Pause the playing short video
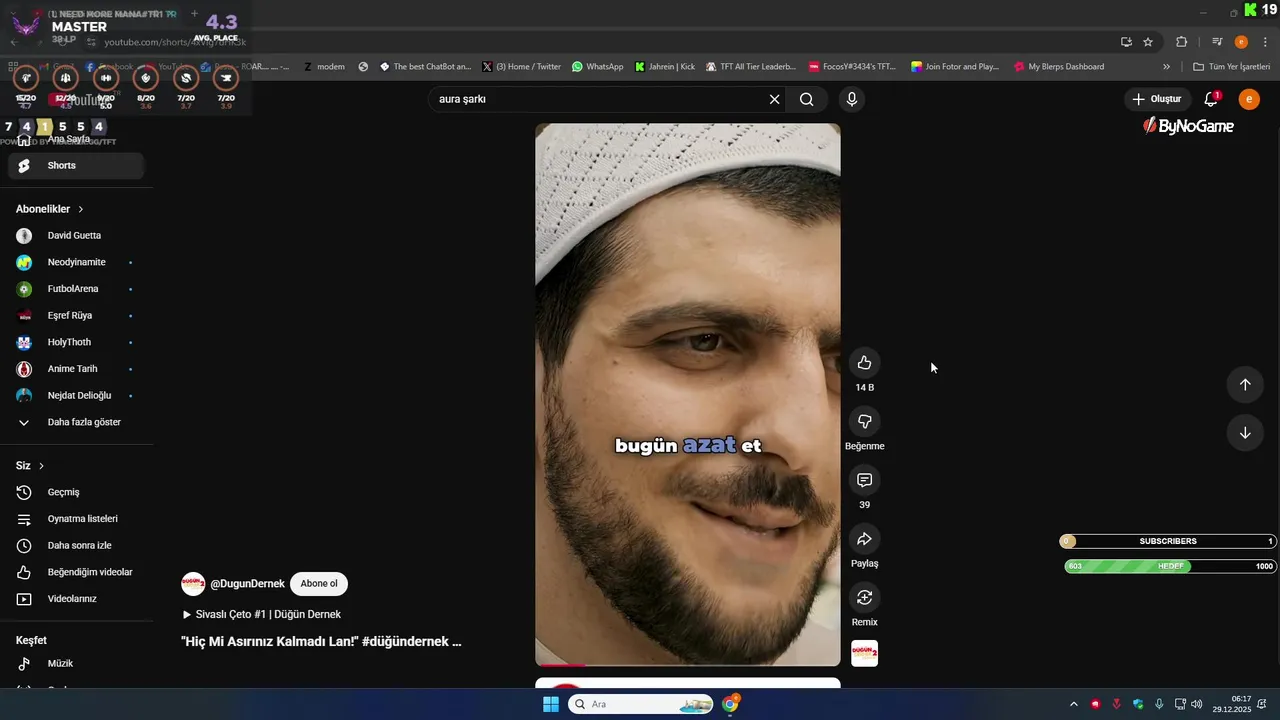The image size is (1280, 720). click(x=688, y=395)
